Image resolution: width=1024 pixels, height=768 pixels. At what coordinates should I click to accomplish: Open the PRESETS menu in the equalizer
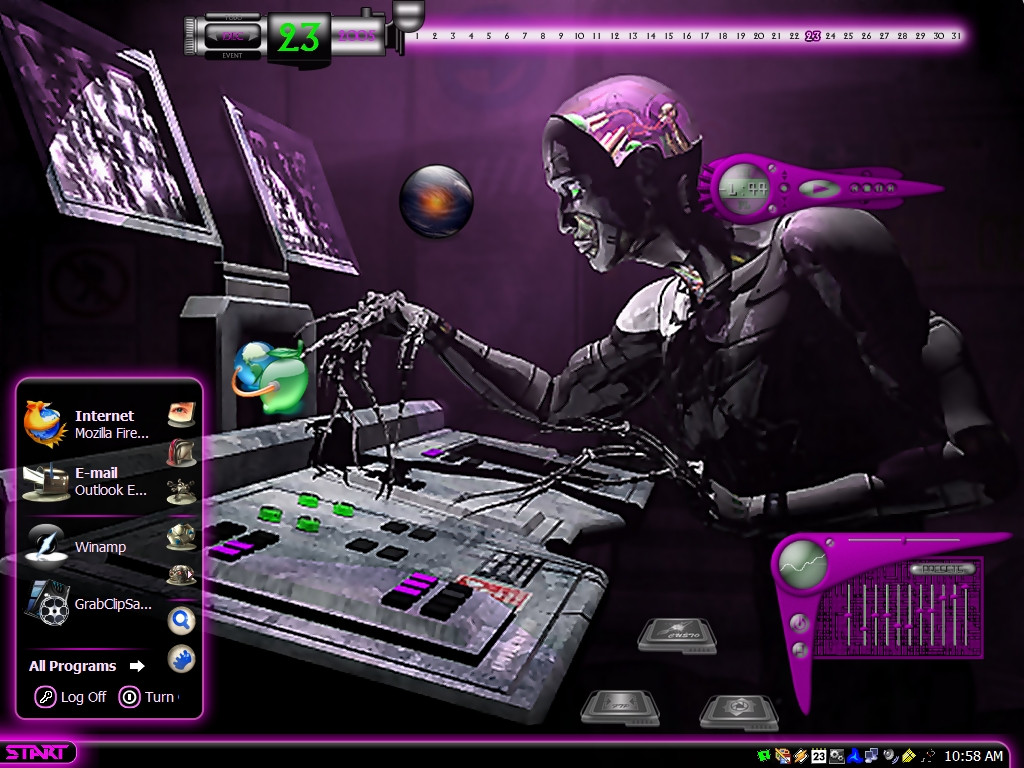[942, 569]
